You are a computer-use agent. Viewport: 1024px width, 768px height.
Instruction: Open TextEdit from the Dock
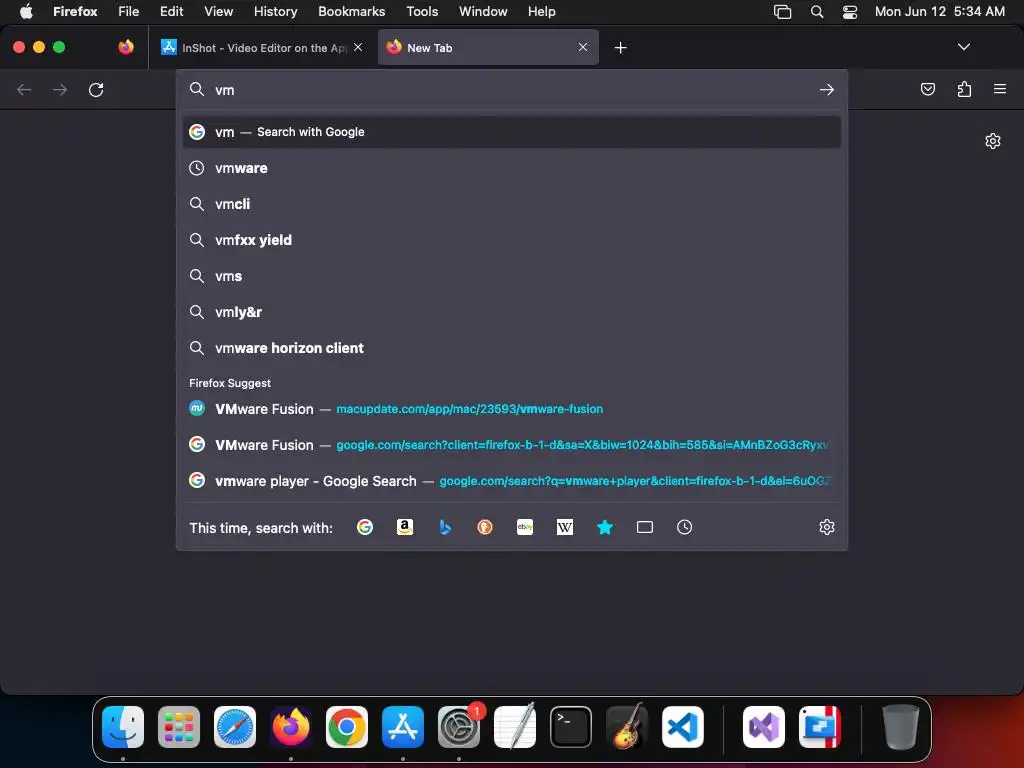[x=515, y=727]
